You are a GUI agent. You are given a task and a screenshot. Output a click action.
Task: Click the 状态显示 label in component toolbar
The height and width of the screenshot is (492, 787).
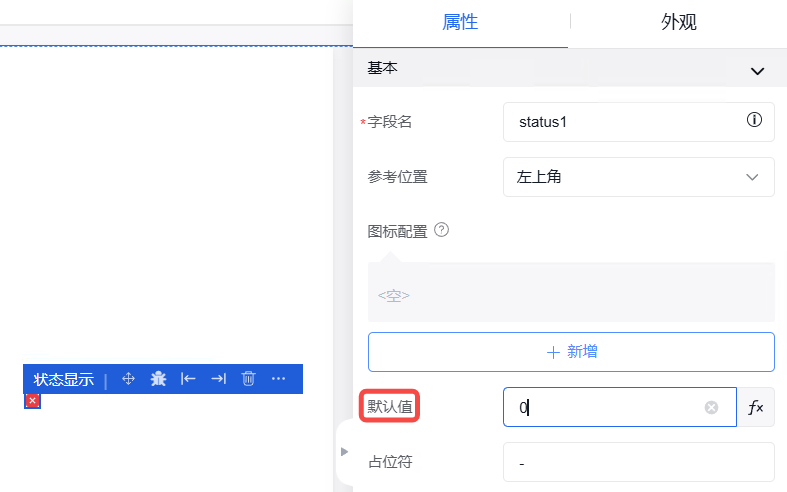coord(64,379)
